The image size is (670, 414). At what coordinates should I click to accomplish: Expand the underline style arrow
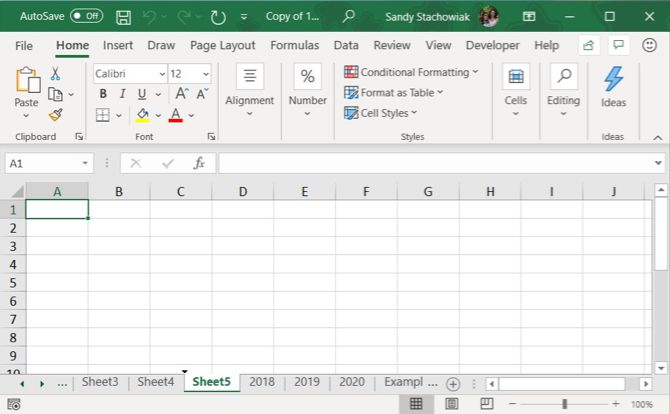(x=158, y=94)
